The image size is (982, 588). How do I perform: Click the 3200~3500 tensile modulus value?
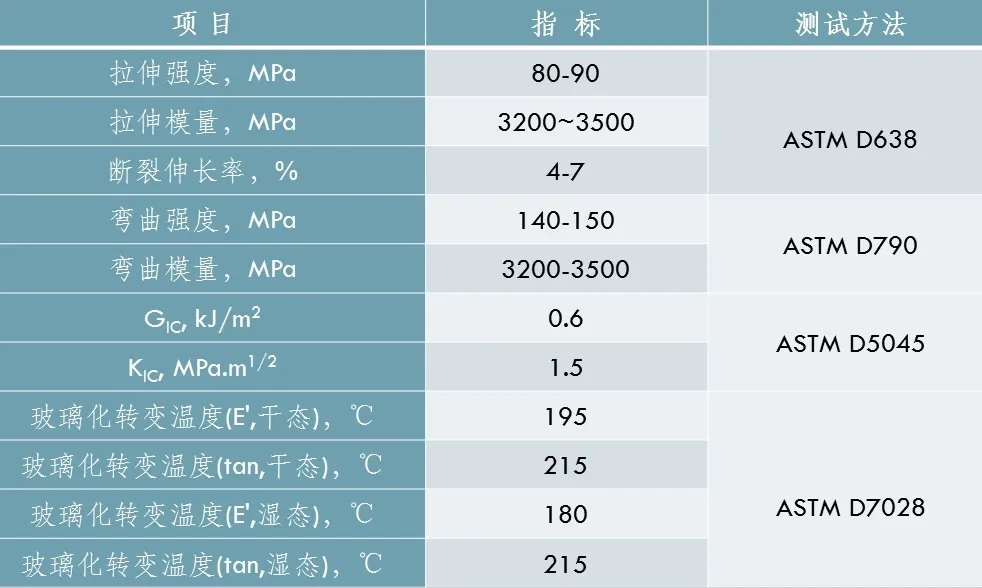click(x=566, y=123)
